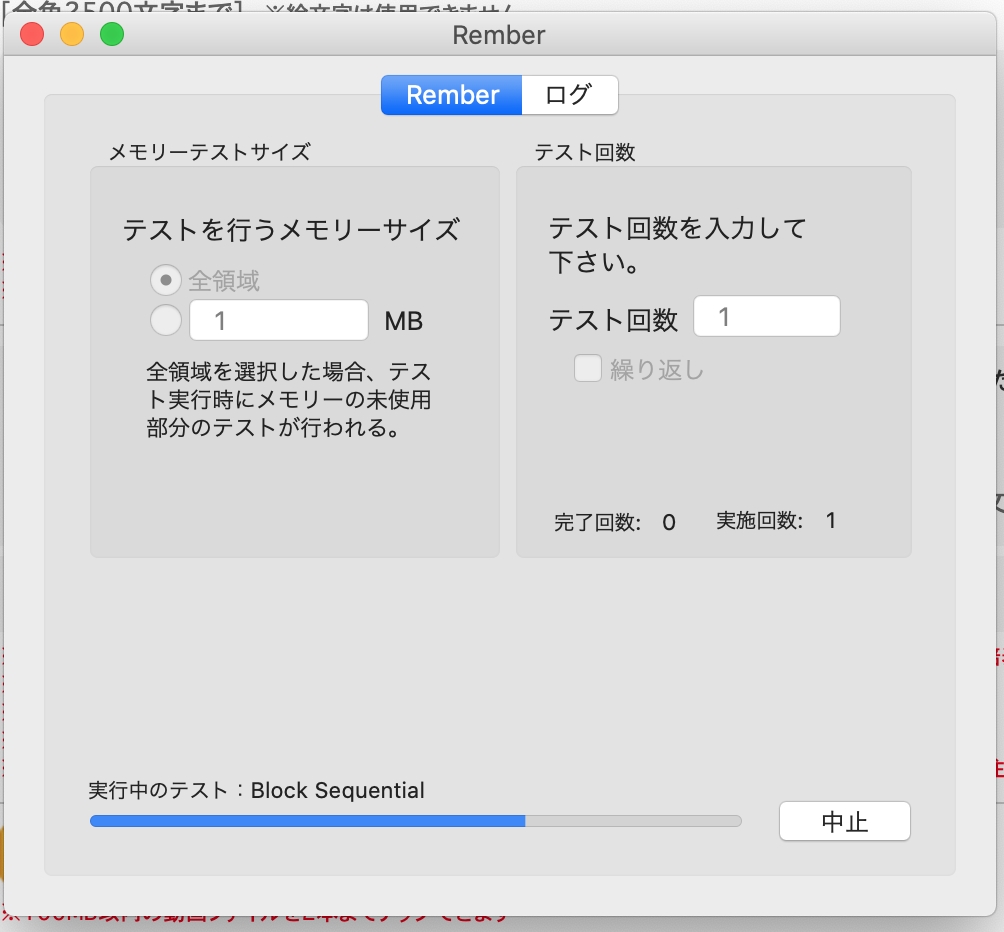Click the 全領域を選択した場合 description text
1004x932 pixels.
289,399
